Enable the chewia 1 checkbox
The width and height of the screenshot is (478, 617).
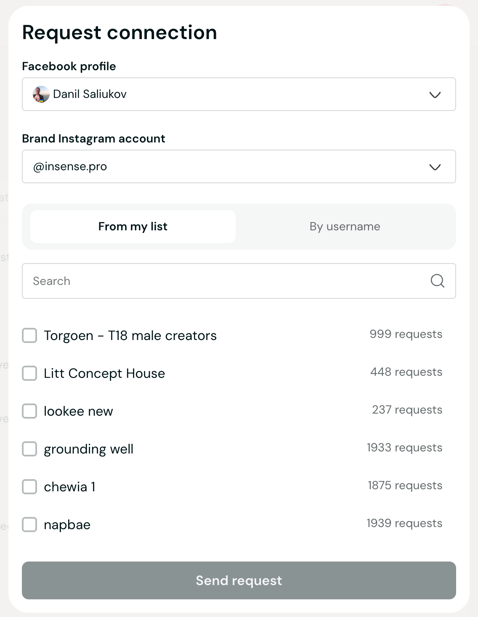click(30, 487)
